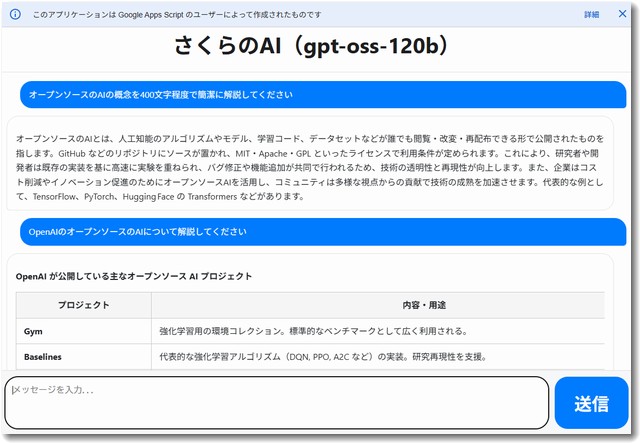This screenshot has width=640, height=443.
Task: Click the プロジェクト table column header
Action: [83, 305]
